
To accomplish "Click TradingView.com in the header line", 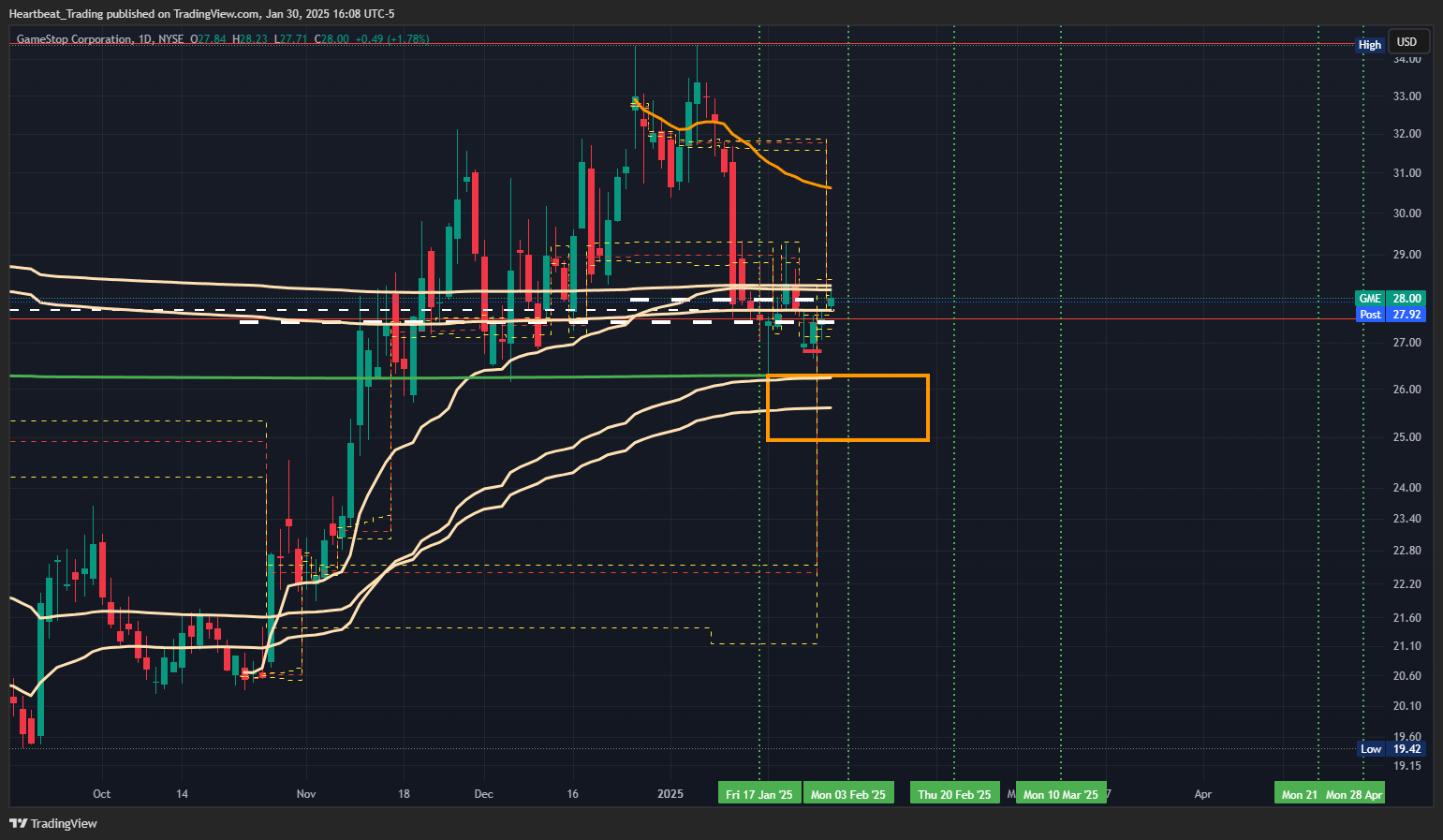I will click(217, 14).
